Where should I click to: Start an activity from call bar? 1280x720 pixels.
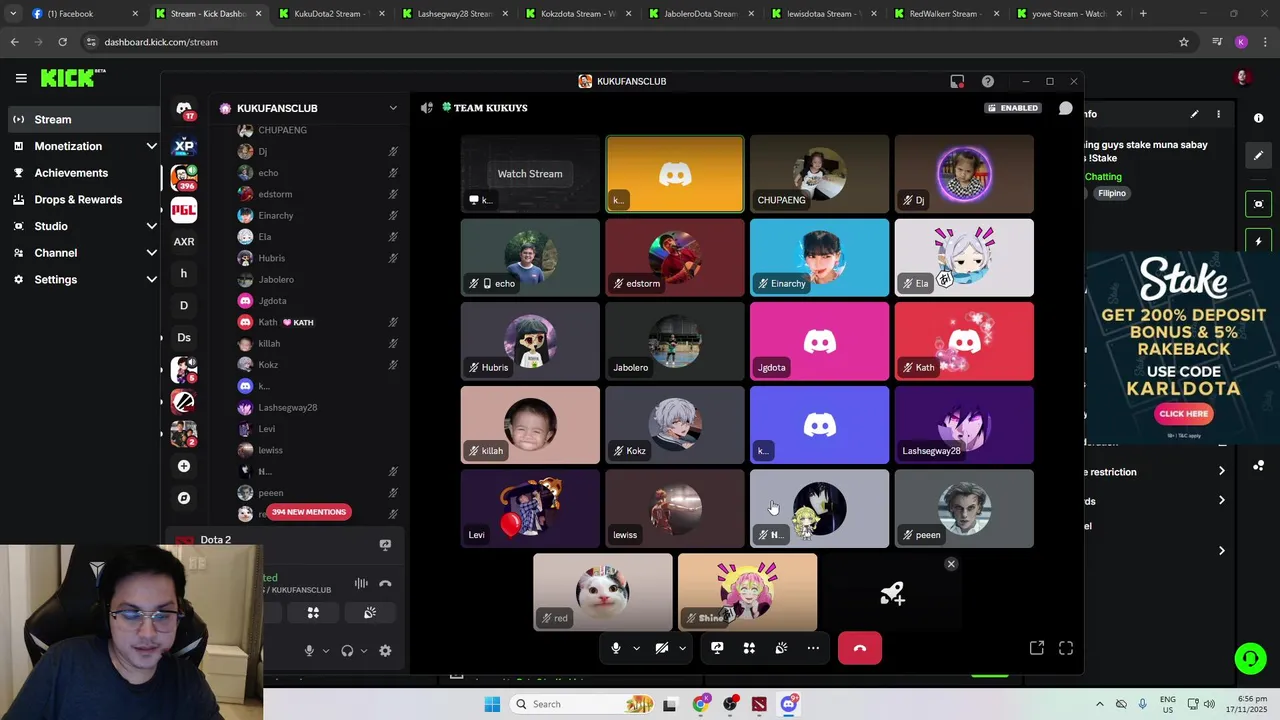point(749,648)
